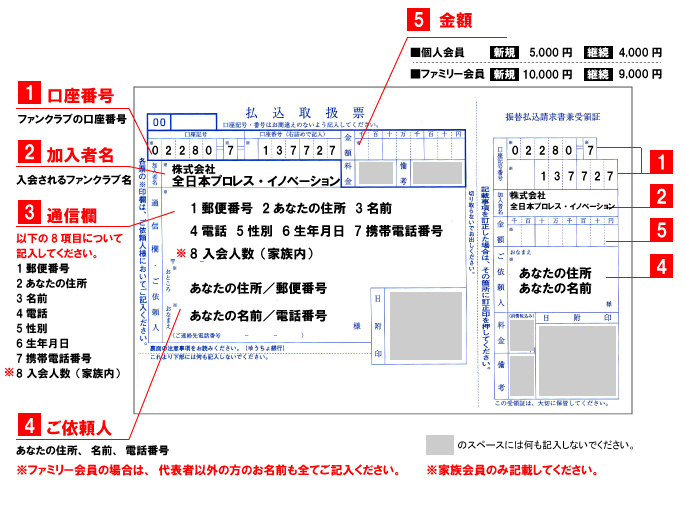Click the red 以下の8項目について text
The height and width of the screenshot is (507, 685).
pyautogui.click(x=69, y=238)
